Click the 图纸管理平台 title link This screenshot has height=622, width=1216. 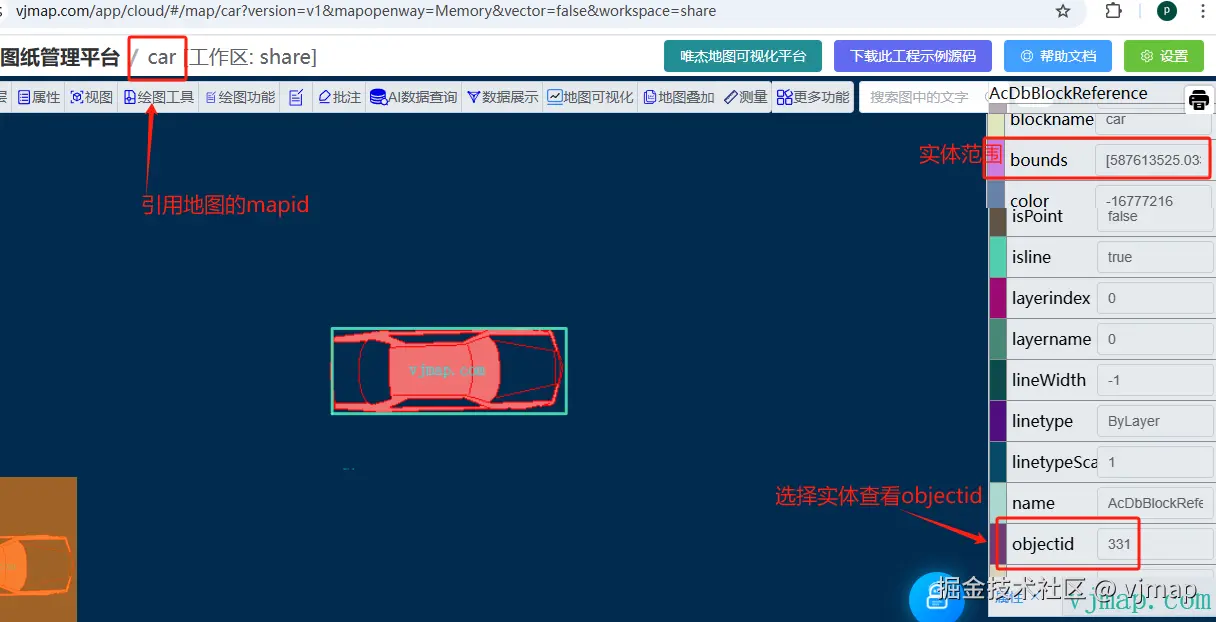[x=60, y=57]
